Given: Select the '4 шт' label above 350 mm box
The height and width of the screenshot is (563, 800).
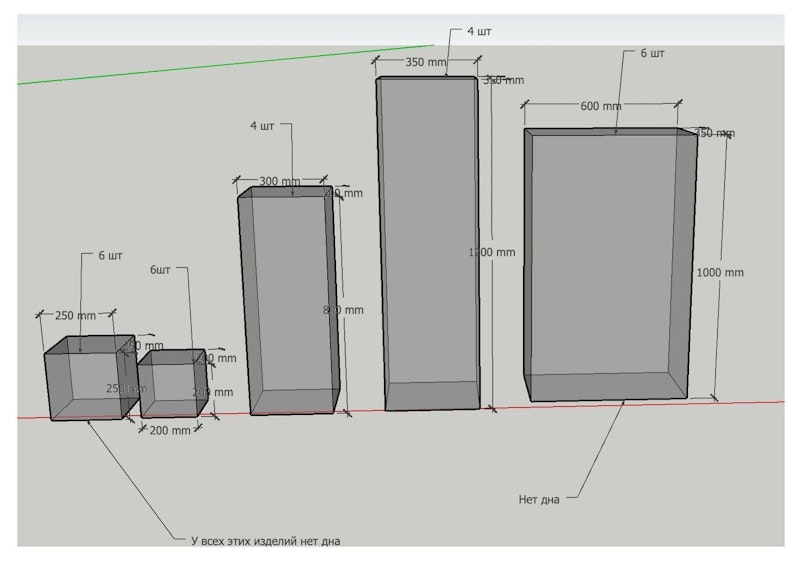Looking at the screenshot, I should tap(479, 31).
